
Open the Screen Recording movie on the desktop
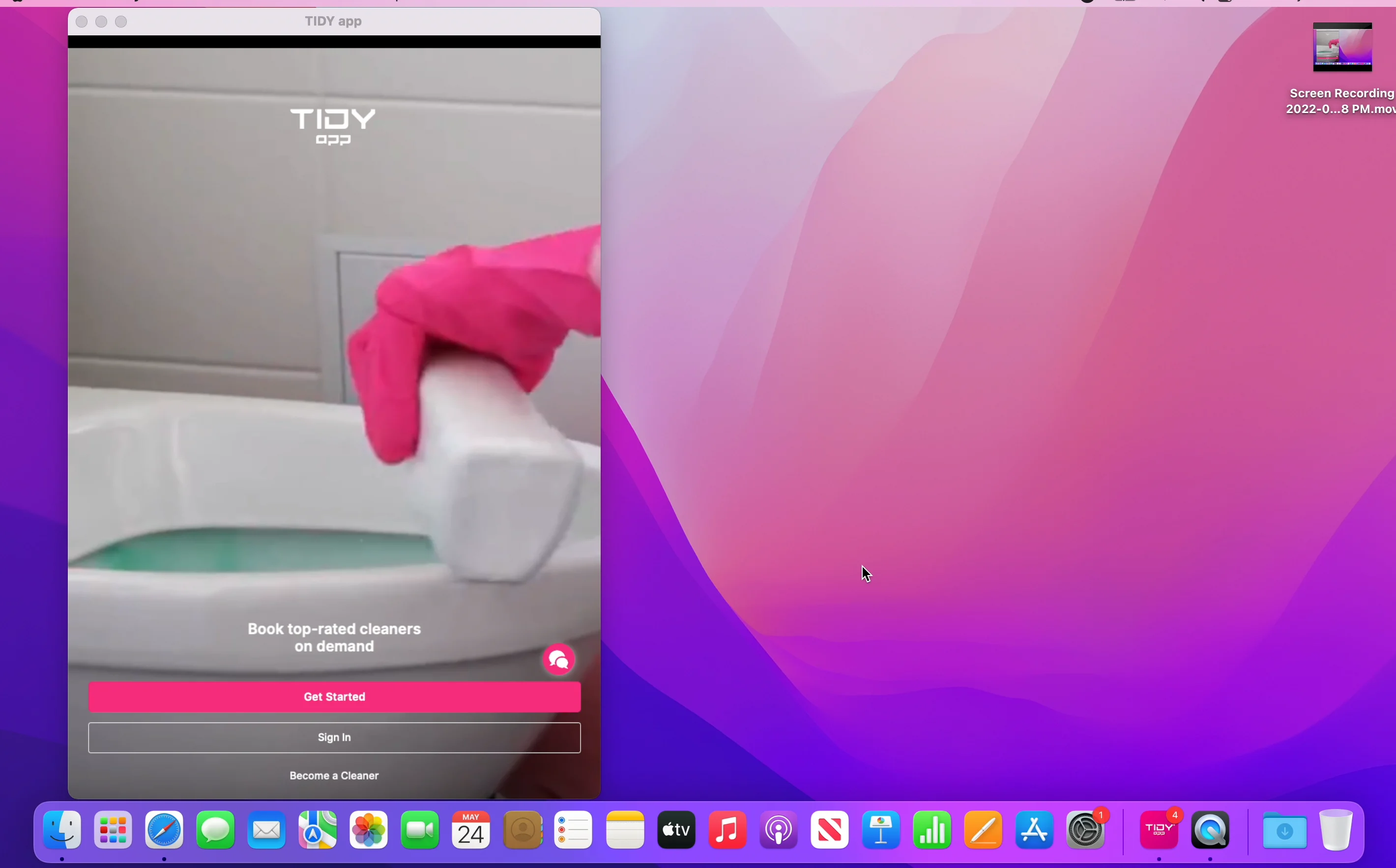coord(1342,48)
